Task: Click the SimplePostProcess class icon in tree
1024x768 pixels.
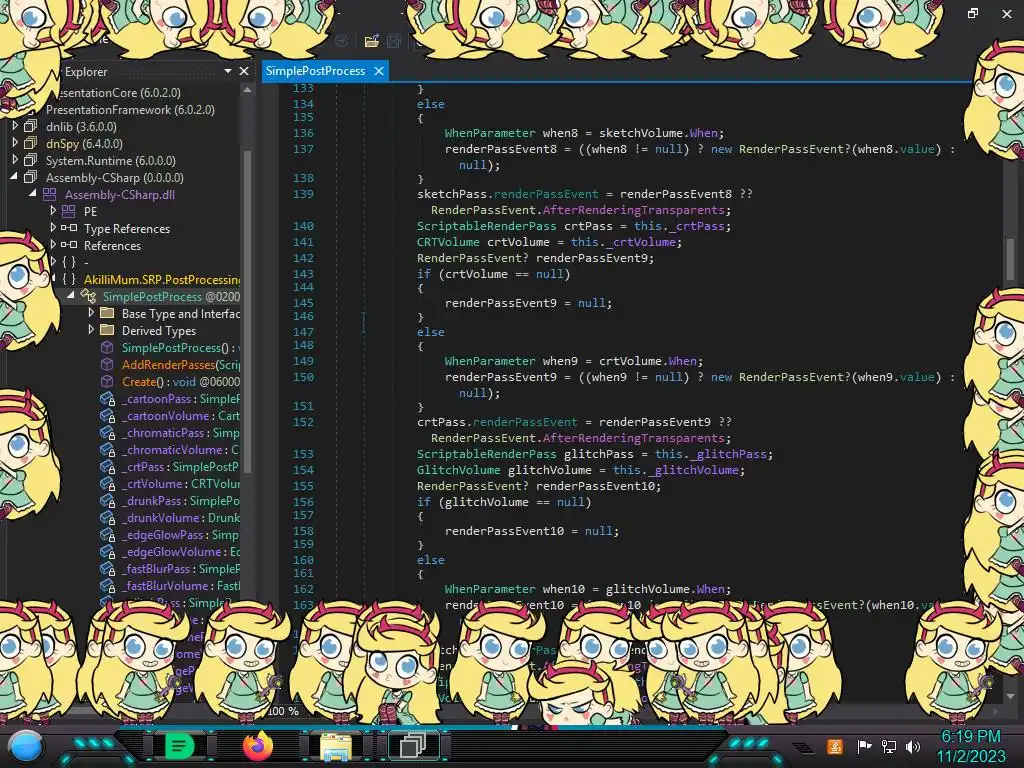Action: (88, 296)
